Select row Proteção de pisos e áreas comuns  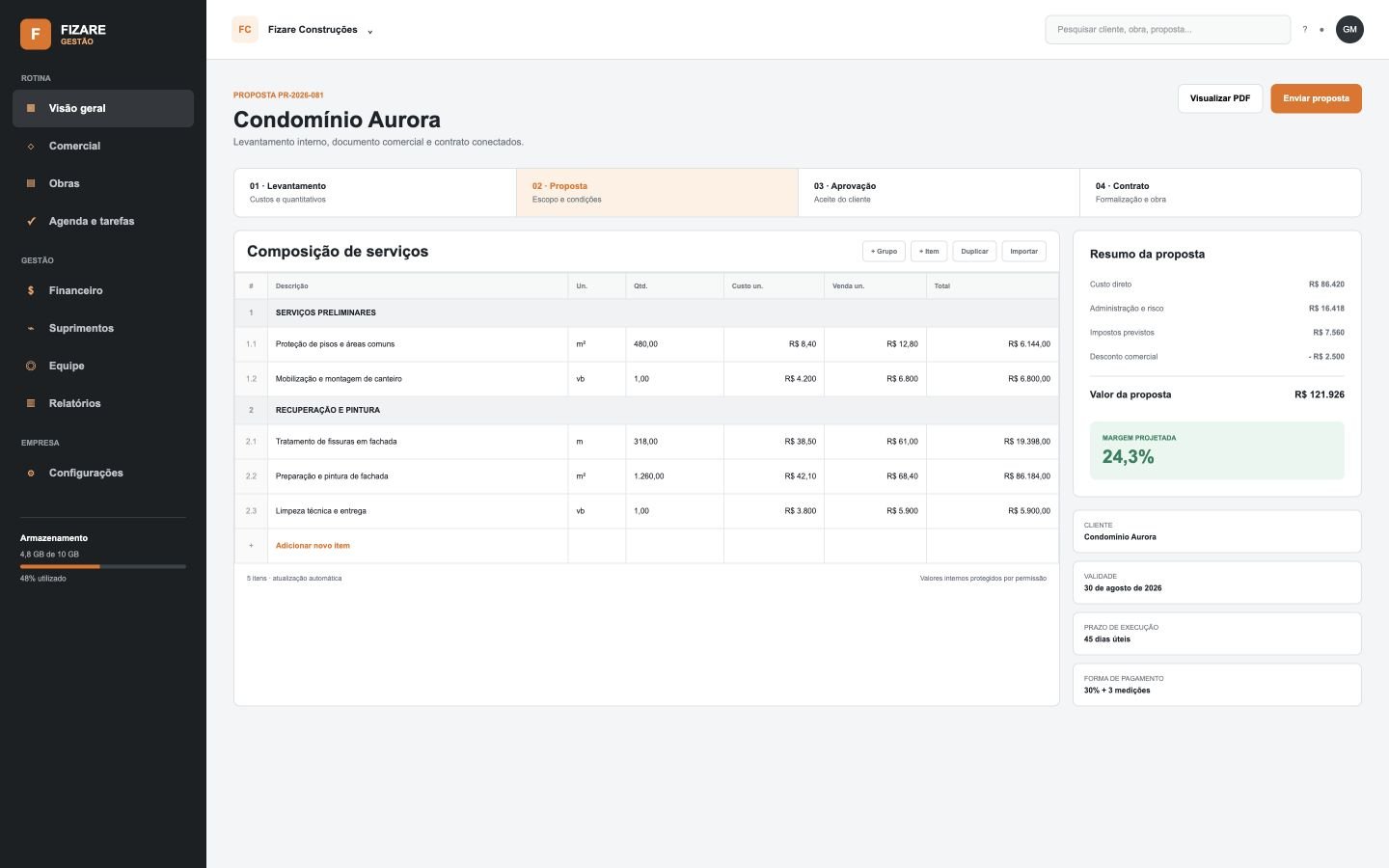pos(646,344)
